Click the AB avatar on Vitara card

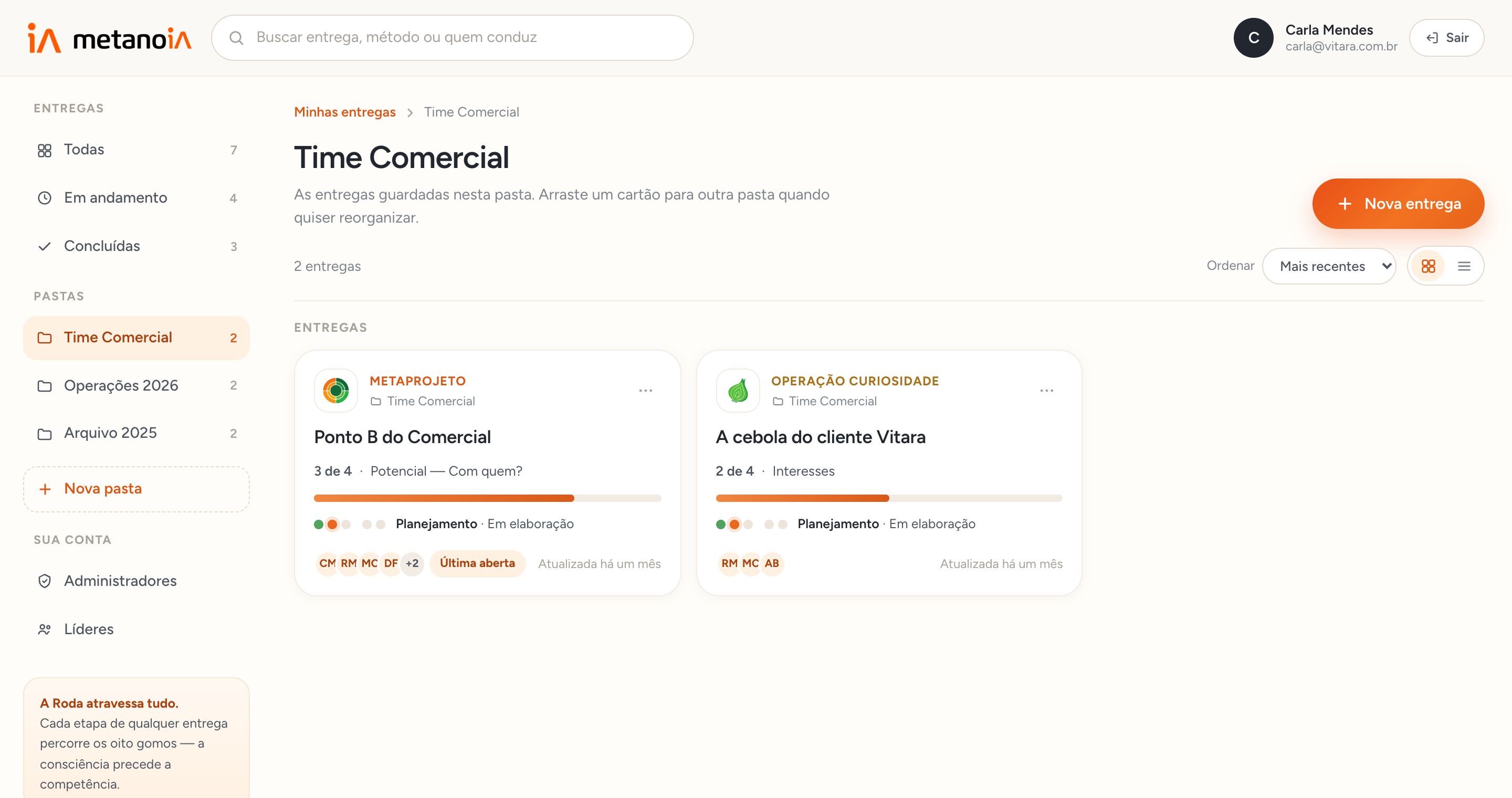coord(772,563)
